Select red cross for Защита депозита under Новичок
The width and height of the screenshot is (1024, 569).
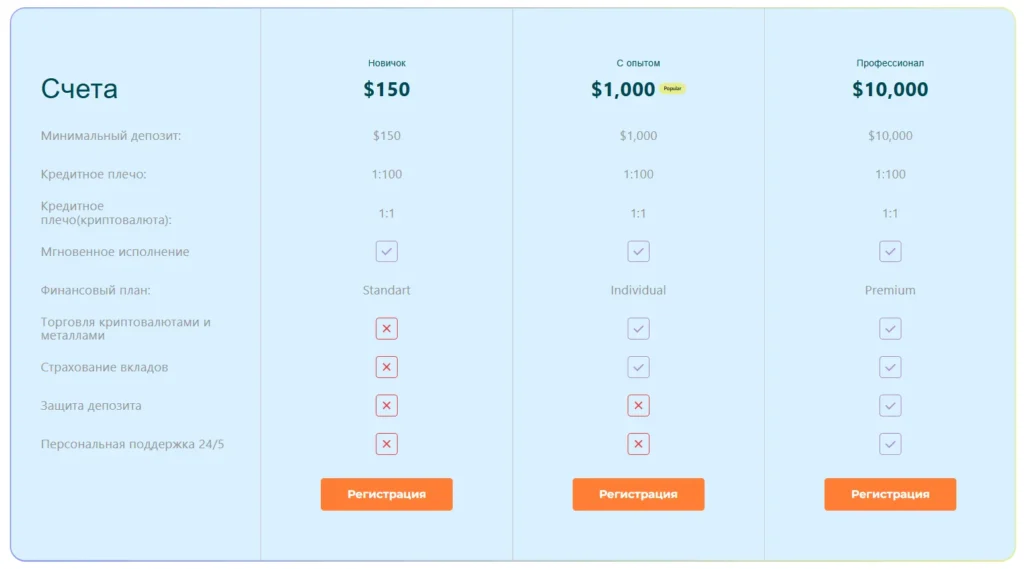point(387,405)
